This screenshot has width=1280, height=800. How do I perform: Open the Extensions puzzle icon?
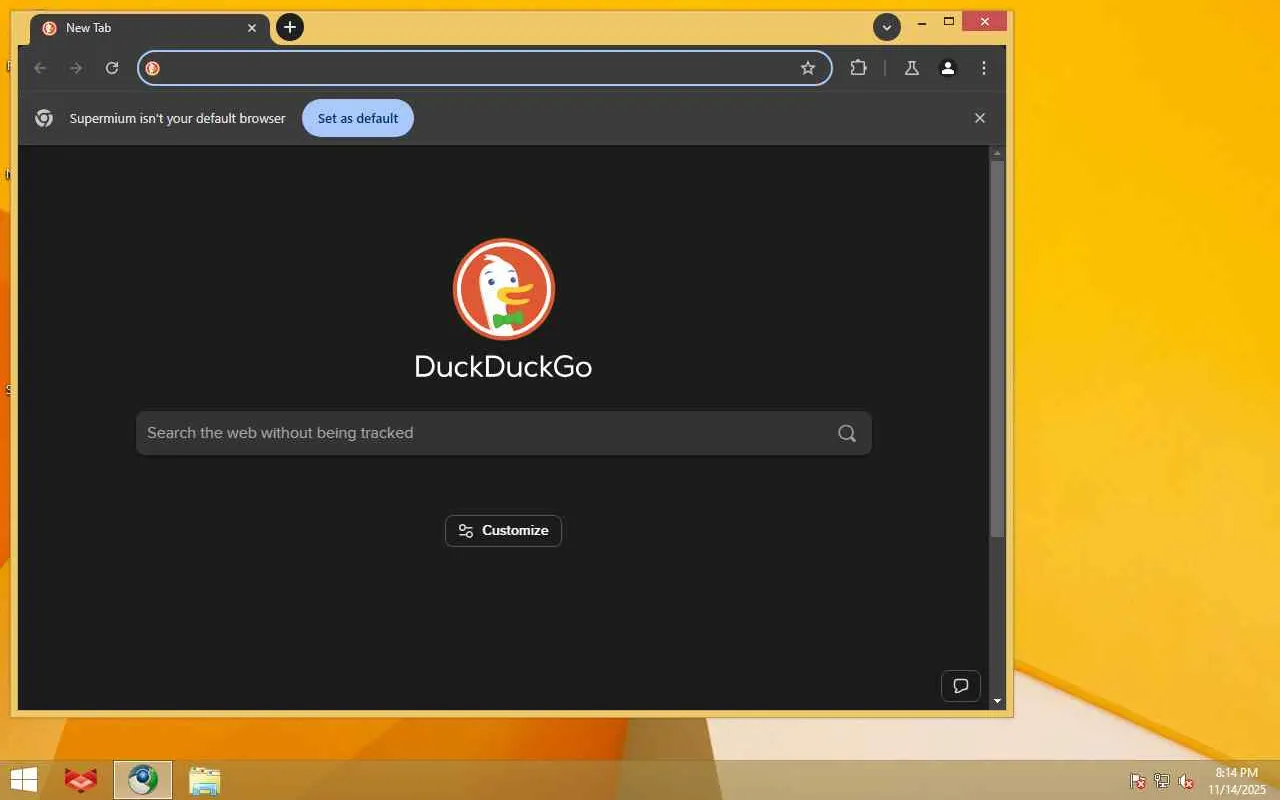click(x=858, y=68)
